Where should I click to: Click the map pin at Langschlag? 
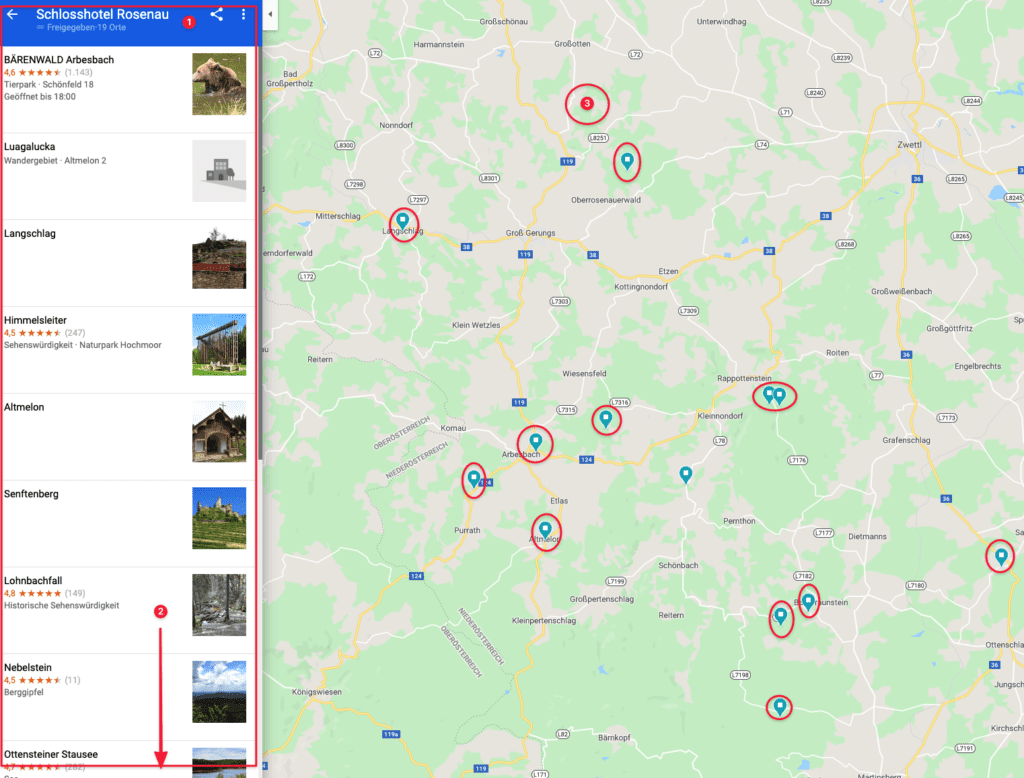[403, 221]
